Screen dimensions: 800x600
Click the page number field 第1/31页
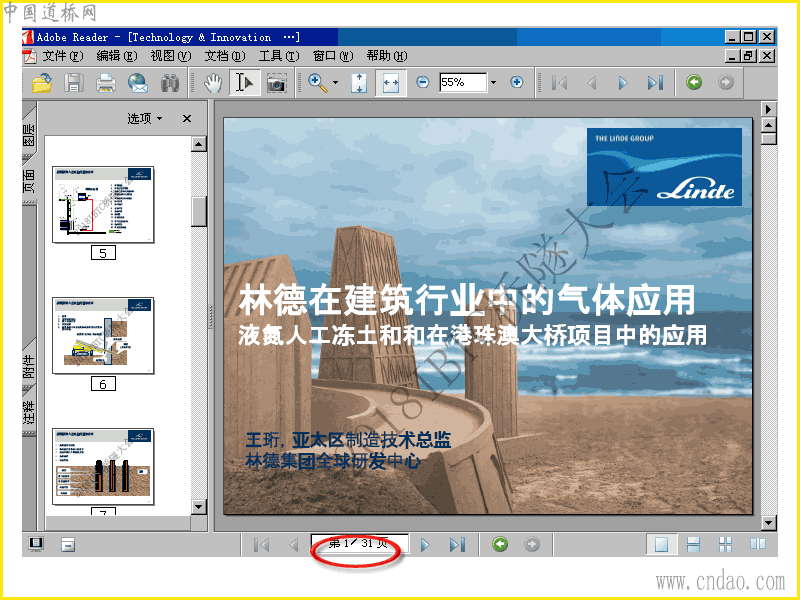pos(360,543)
